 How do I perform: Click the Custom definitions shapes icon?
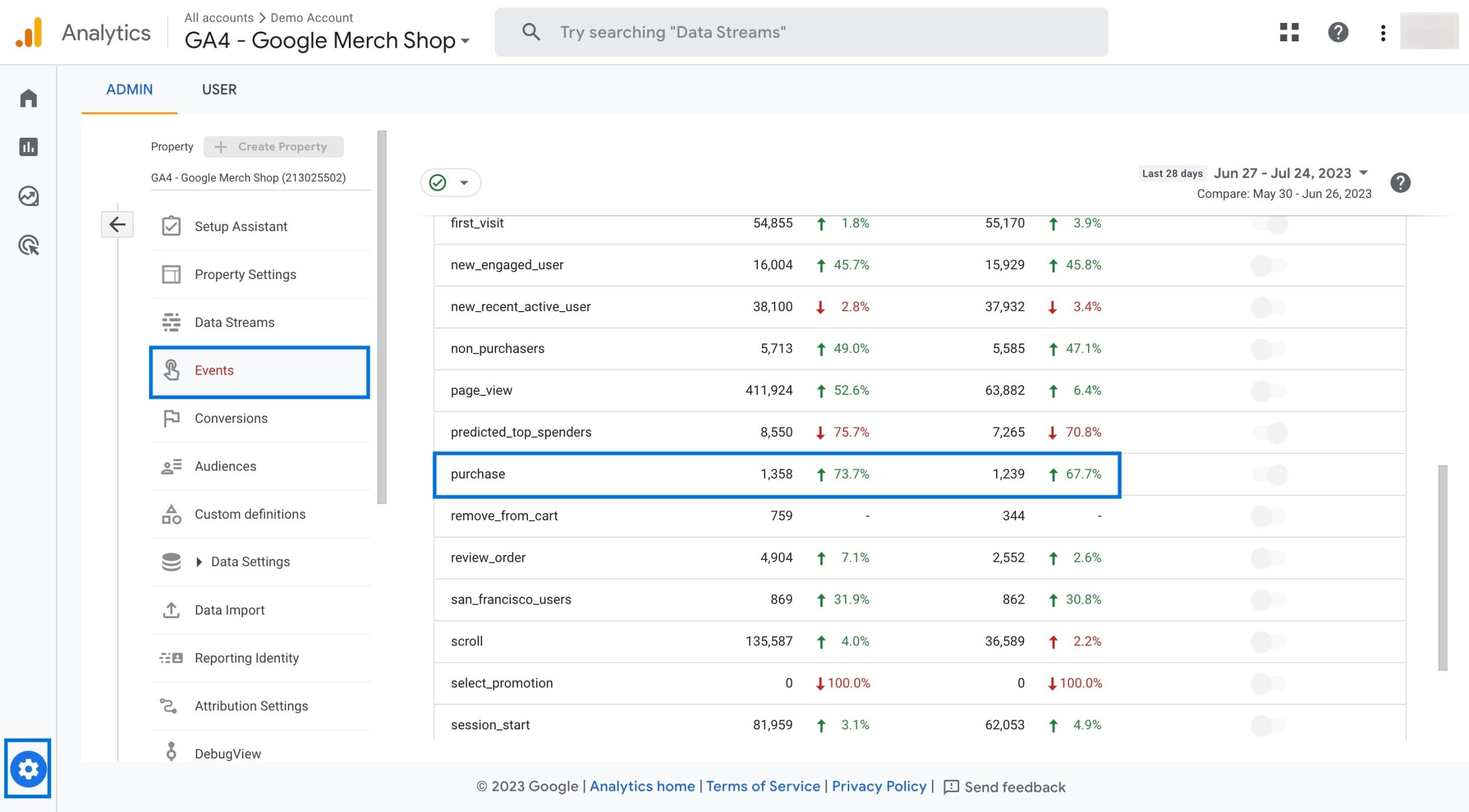[171, 514]
